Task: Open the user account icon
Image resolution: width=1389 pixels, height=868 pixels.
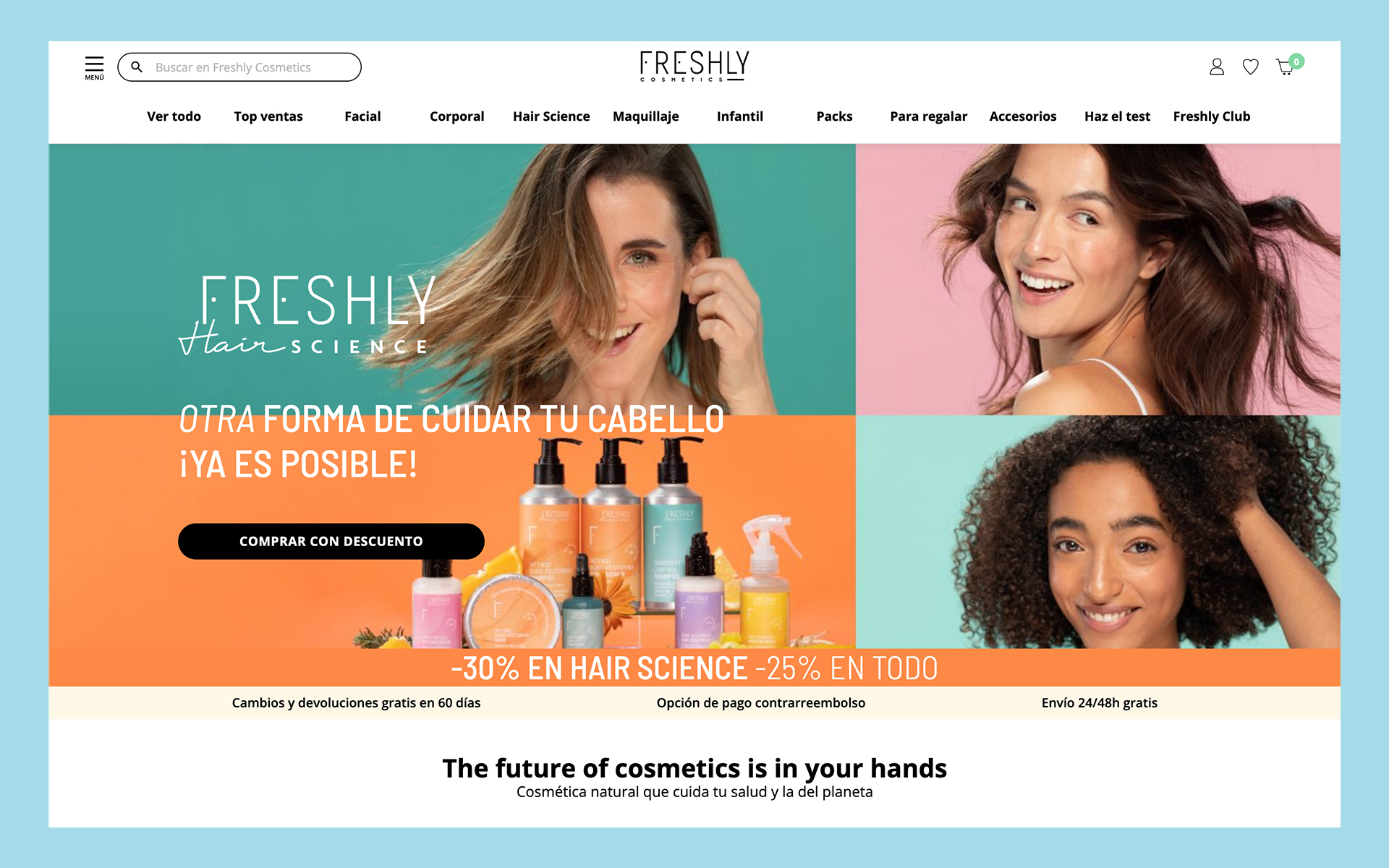Action: 1217,67
